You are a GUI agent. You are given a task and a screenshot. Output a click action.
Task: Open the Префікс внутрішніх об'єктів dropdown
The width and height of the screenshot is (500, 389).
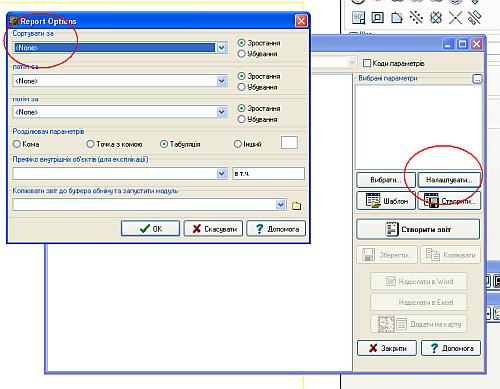click(222, 173)
